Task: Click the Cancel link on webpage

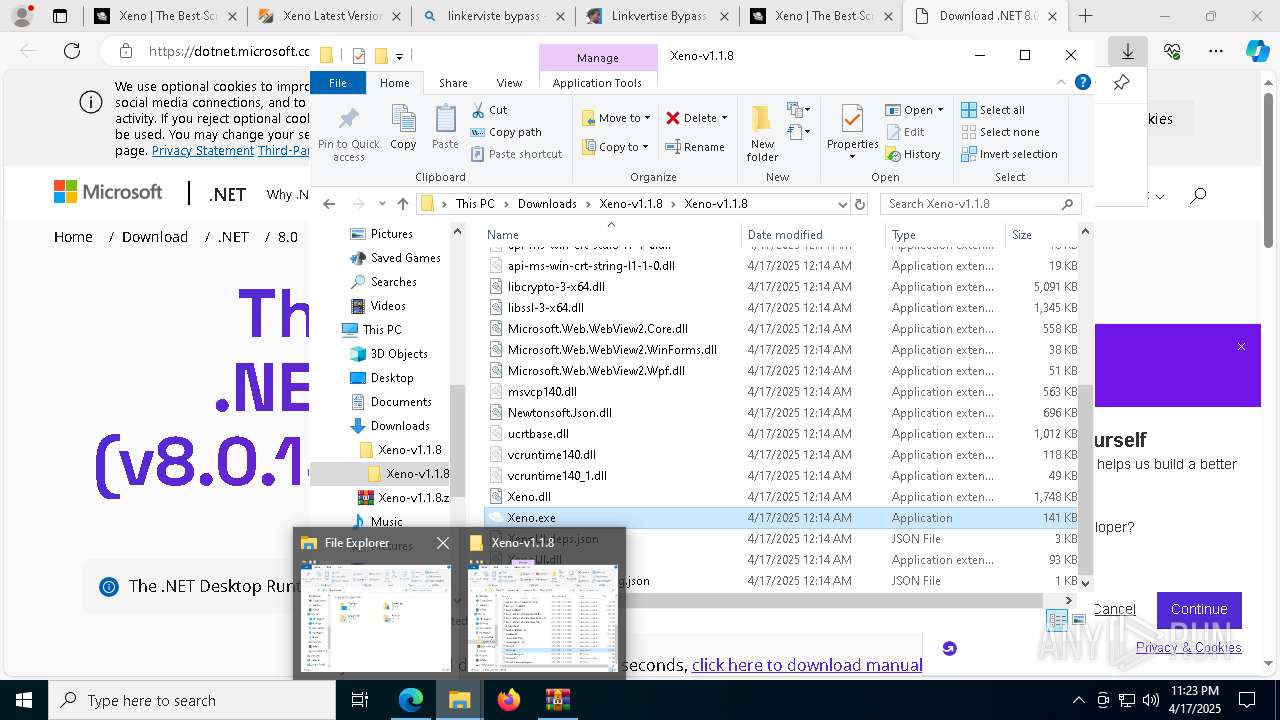Action: 1114,609
